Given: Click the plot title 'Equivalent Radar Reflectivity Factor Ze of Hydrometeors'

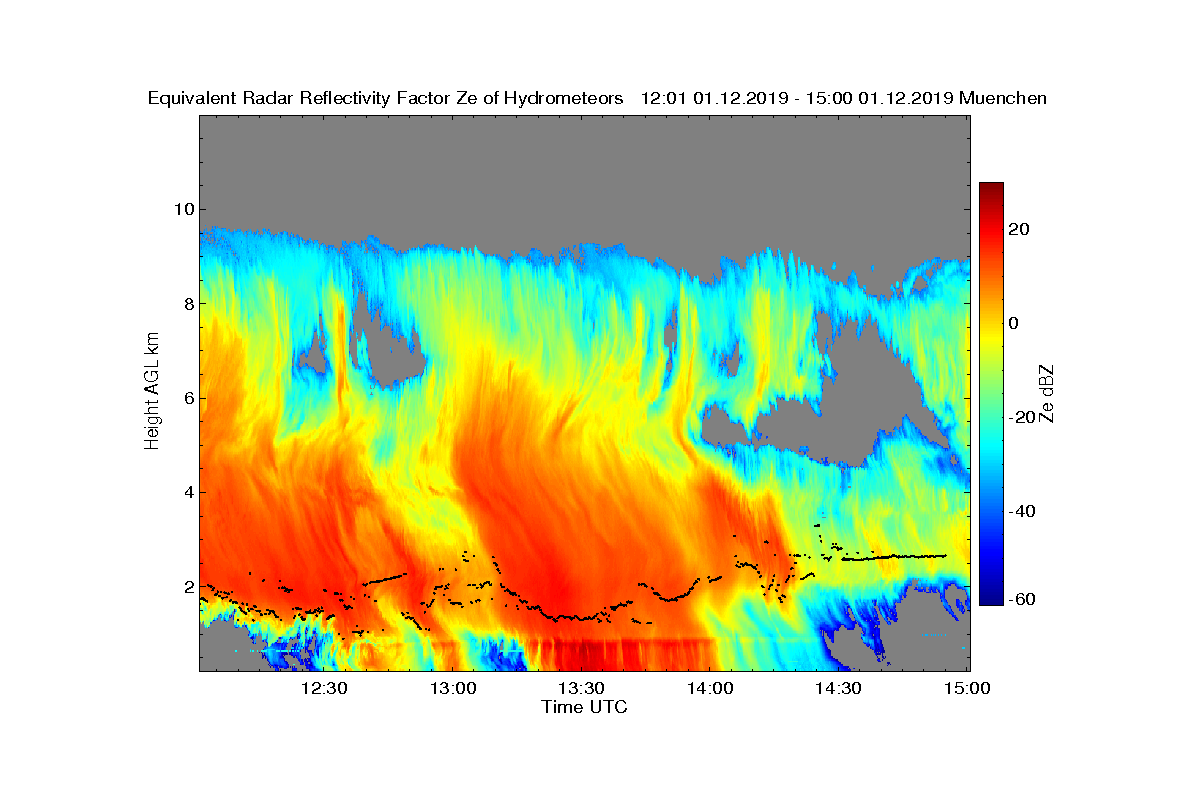Looking at the screenshot, I should pos(386,98).
